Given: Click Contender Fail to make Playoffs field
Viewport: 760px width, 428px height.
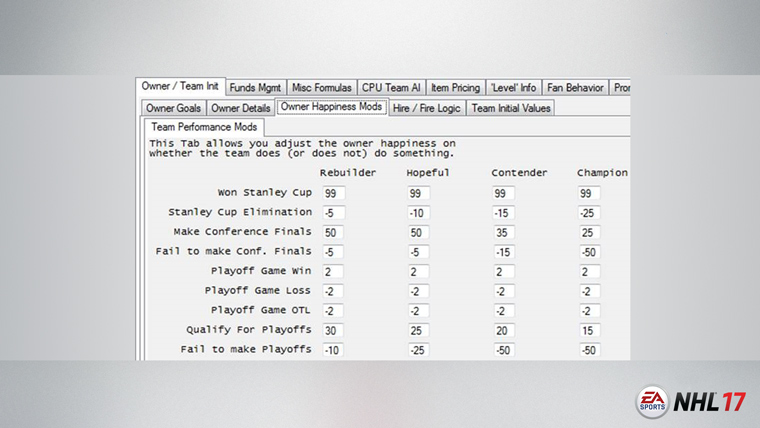Looking at the screenshot, I should click(x=503, y=349).
